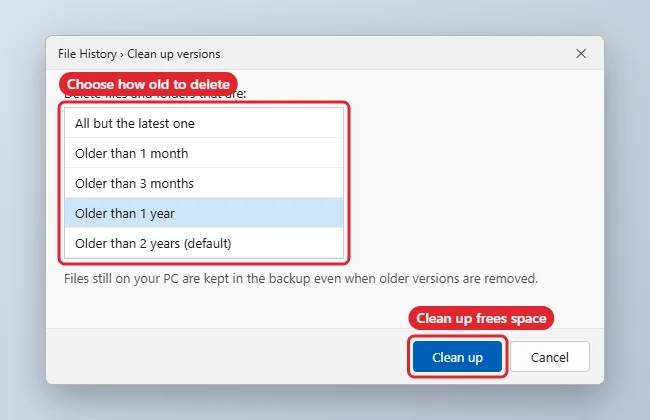
Task: Click the 'Clean up versions' title text
Action: (x=174, y=54)
